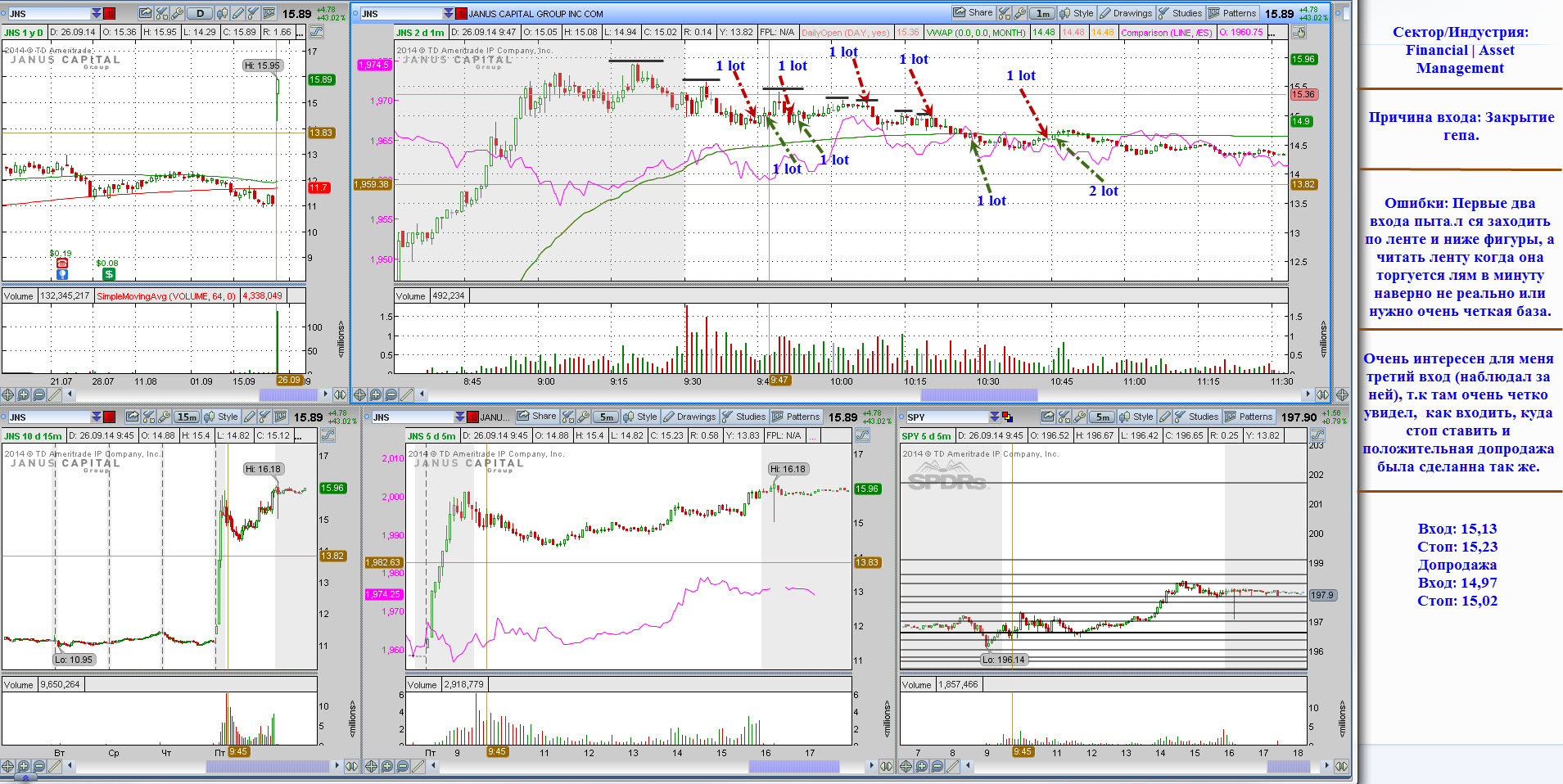Open Patterns menu in 1m chart toolbar
Screen dimensions: 1563x784
coord(1232,13)
